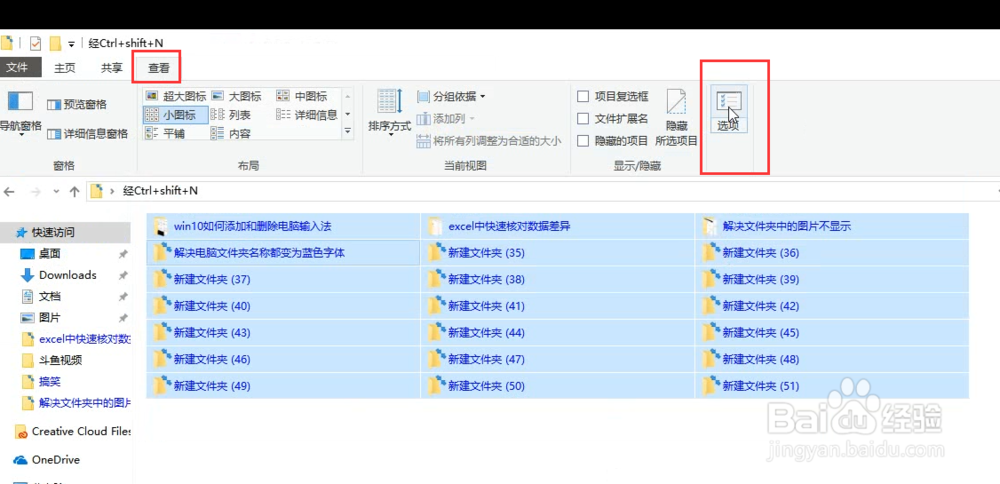Toggle the 项目复选框 checkbox
1000x484 pixels.
point(582,96)
